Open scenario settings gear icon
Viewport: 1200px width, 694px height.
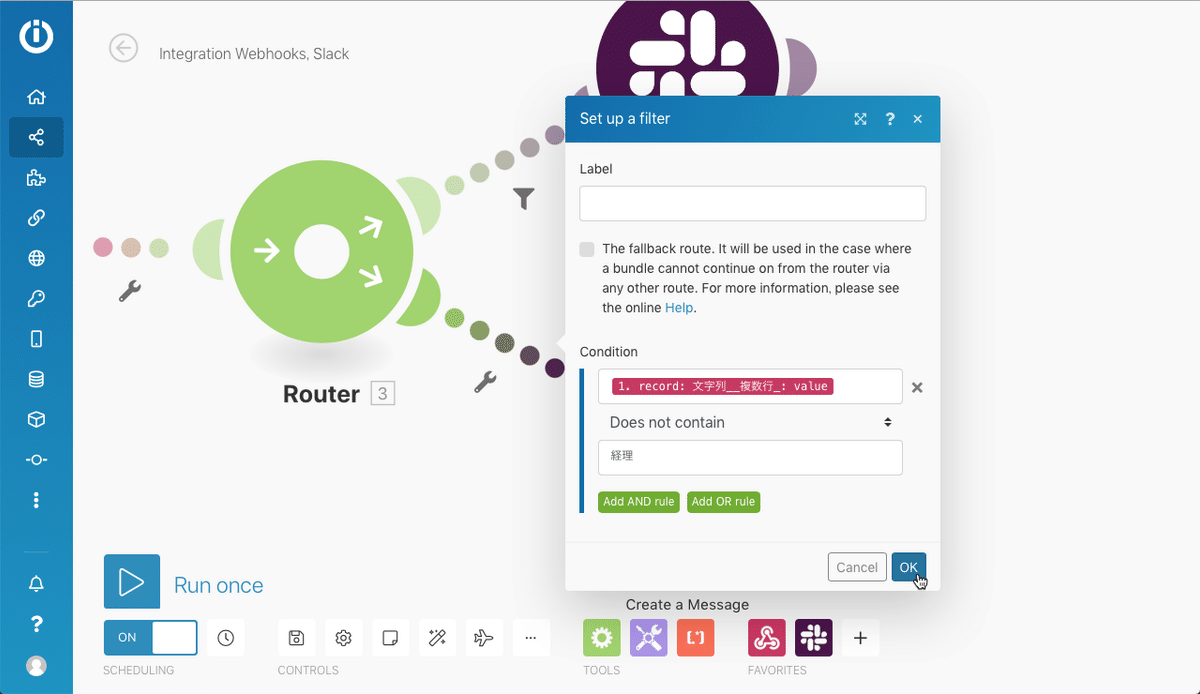pyautogui.click(x=343, y=637)
